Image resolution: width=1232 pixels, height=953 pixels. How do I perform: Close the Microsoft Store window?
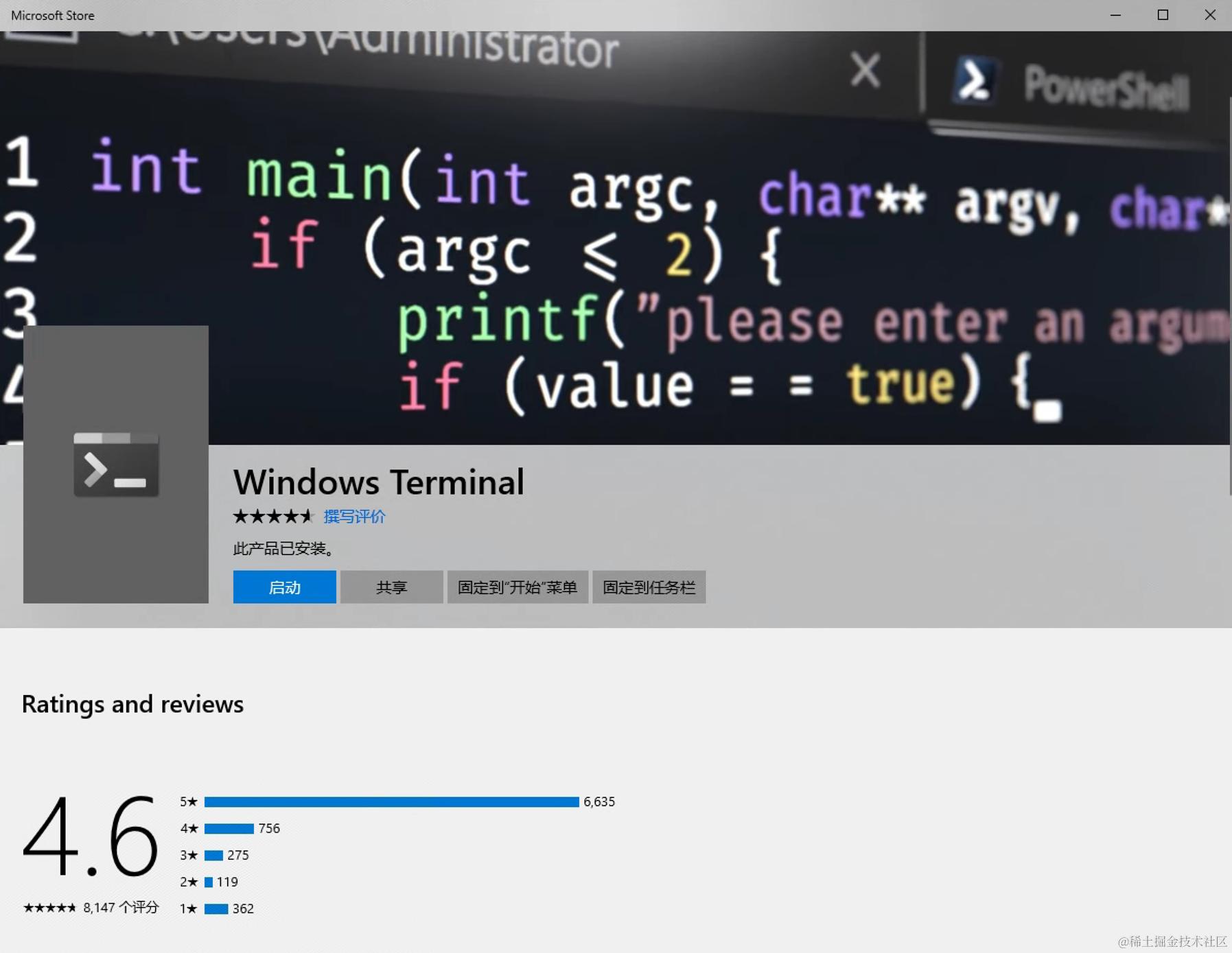[1209, 15]
